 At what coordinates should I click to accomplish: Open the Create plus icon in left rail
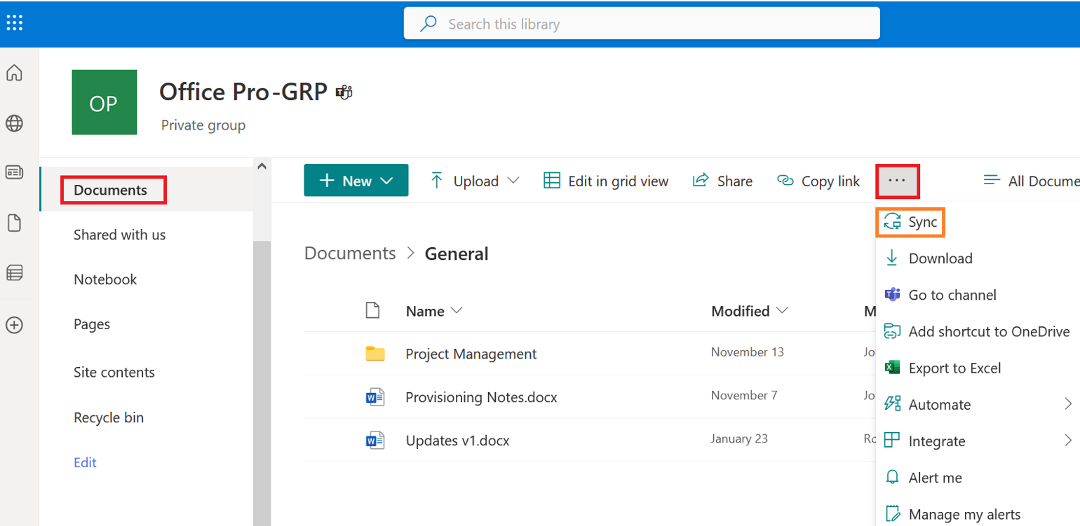tap(14, 325)
